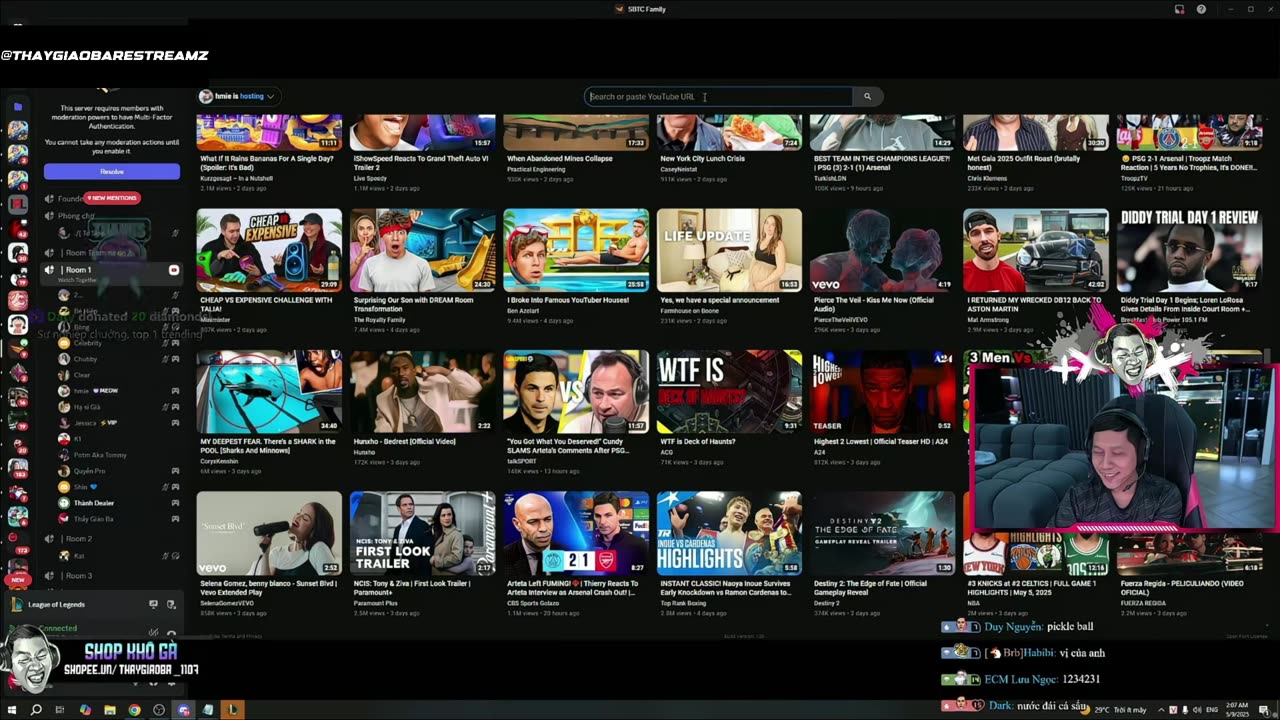Select the Room 3 voice channel
Image resolution: width=1280 pixels, height=720 pixels.
(x=110, y=576)
